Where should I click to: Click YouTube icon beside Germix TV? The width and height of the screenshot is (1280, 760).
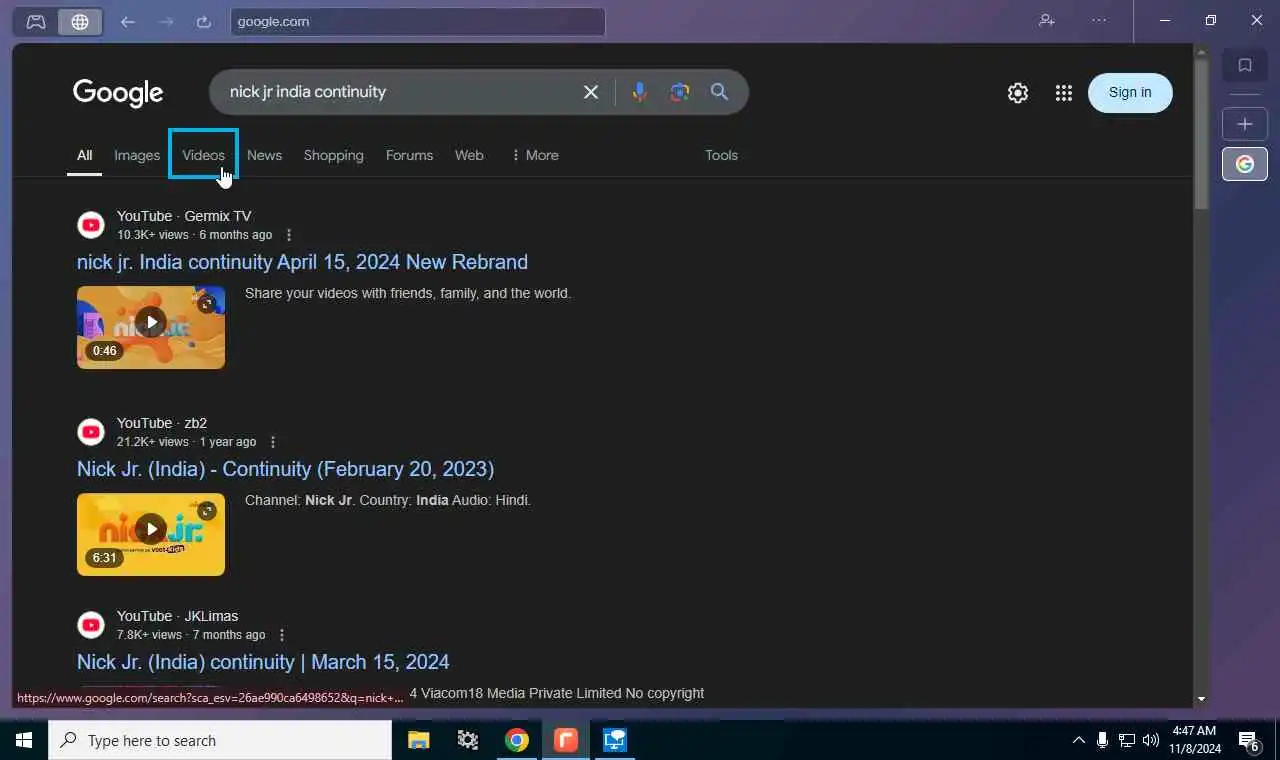(91, 225)
